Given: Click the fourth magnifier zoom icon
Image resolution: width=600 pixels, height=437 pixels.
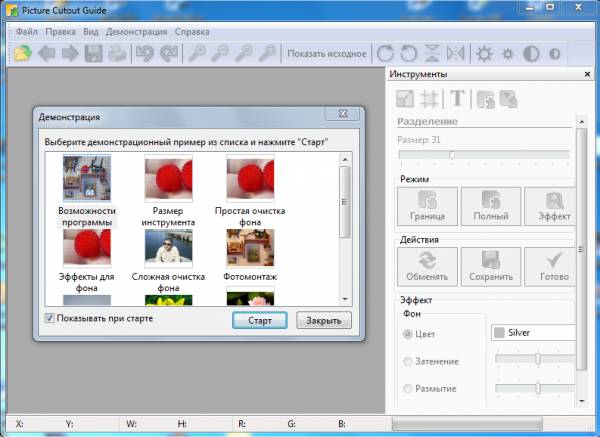Looking at the screenshot, I should [267, 54].
